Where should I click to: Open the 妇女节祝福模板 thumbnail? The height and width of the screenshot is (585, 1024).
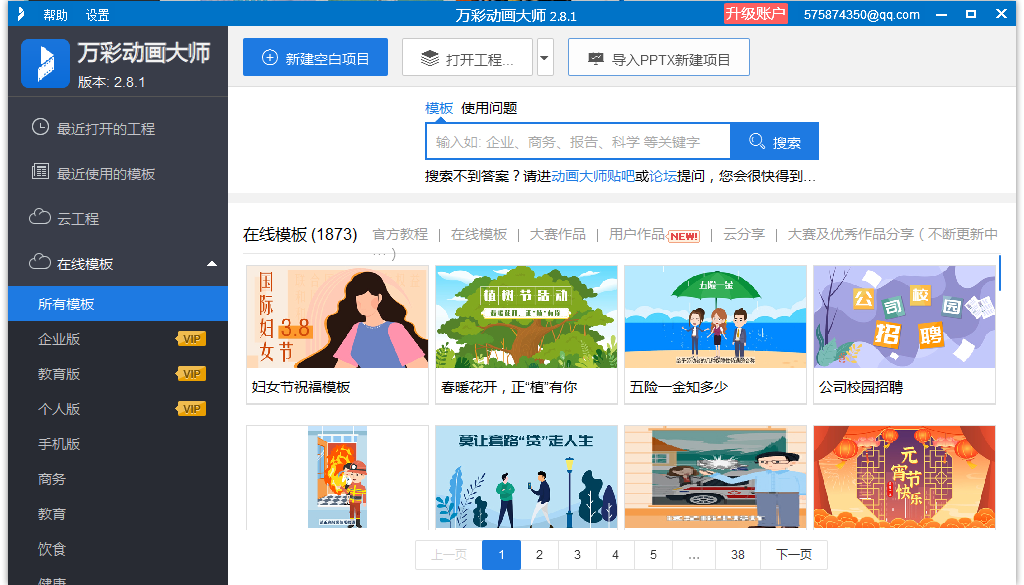pyautogui.click(x=337, y=317)
